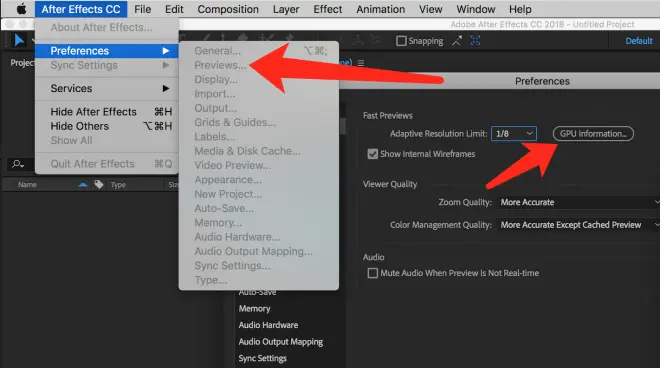This screenshot has width=660, height=368.
Task: Select Appearance in Preferences submenu
Action: click(x=258, y=180)
